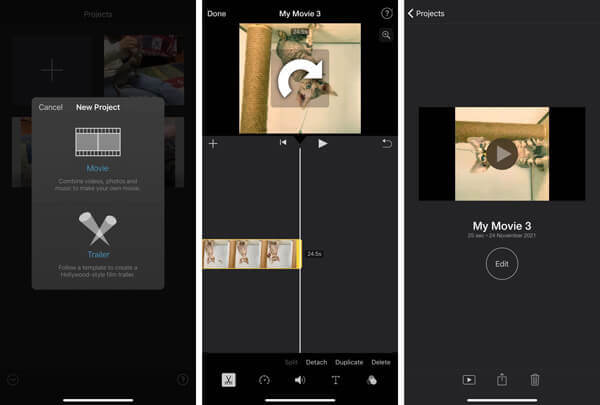Viewport: 600px width, 405px height.
Task: Open the speedometer Speed tool
Action: click(264, 380)
